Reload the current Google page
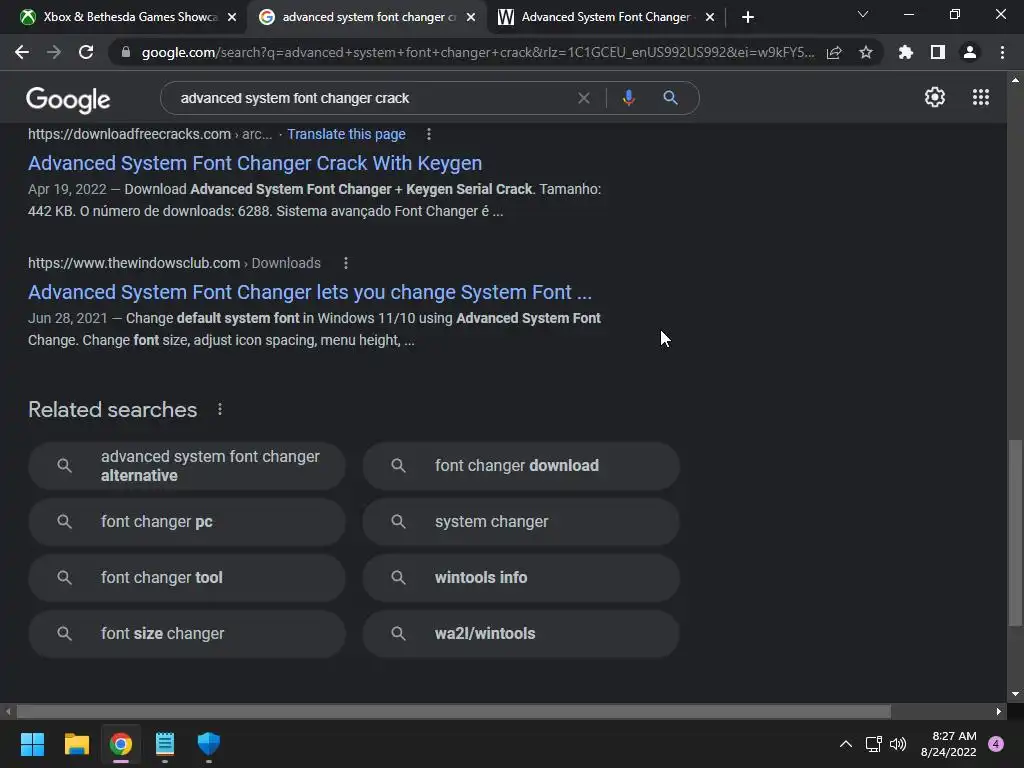Screen dimensions: 1024x768 [x=86, y=52]
